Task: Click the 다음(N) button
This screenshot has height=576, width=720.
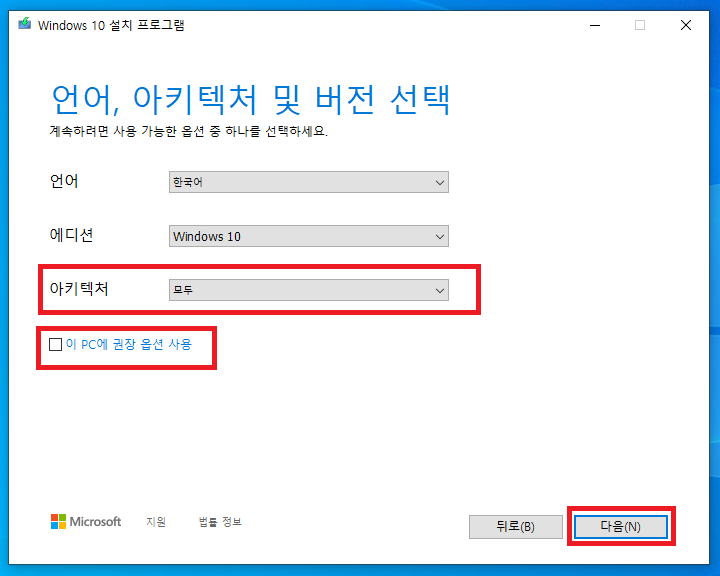Action: (620, 526)
